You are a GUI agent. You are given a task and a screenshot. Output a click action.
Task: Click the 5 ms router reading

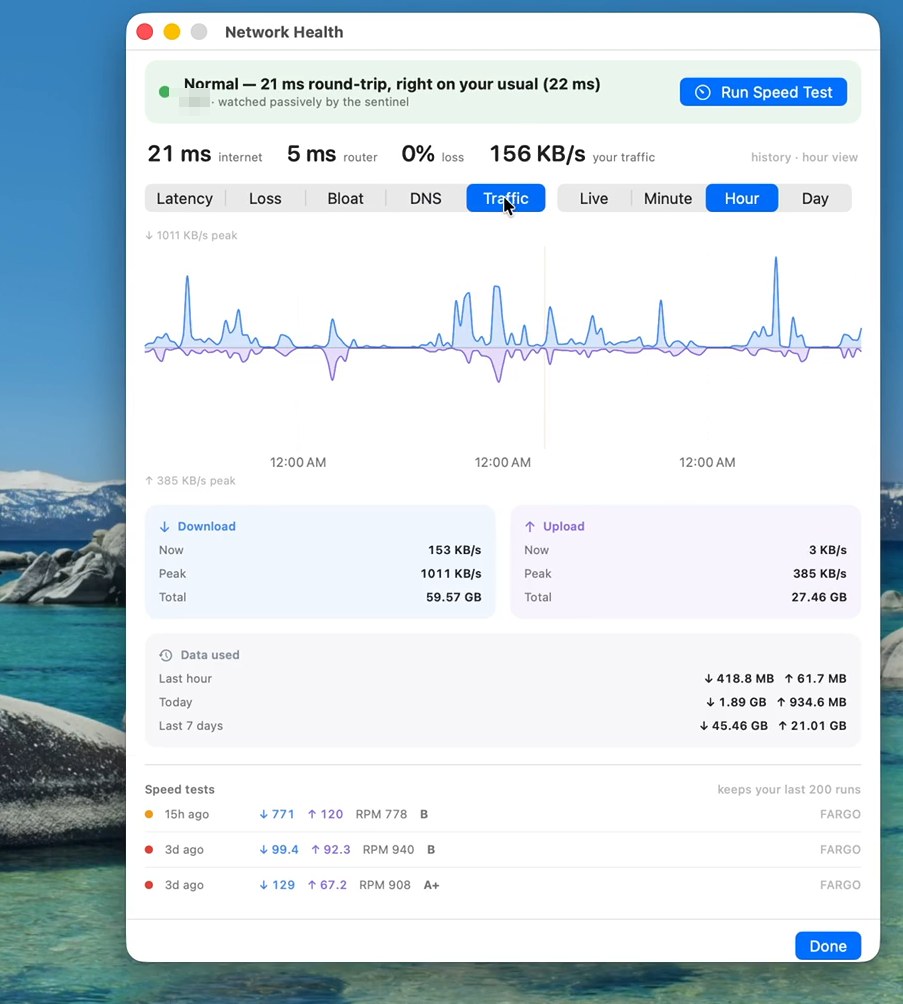(332, 154)
